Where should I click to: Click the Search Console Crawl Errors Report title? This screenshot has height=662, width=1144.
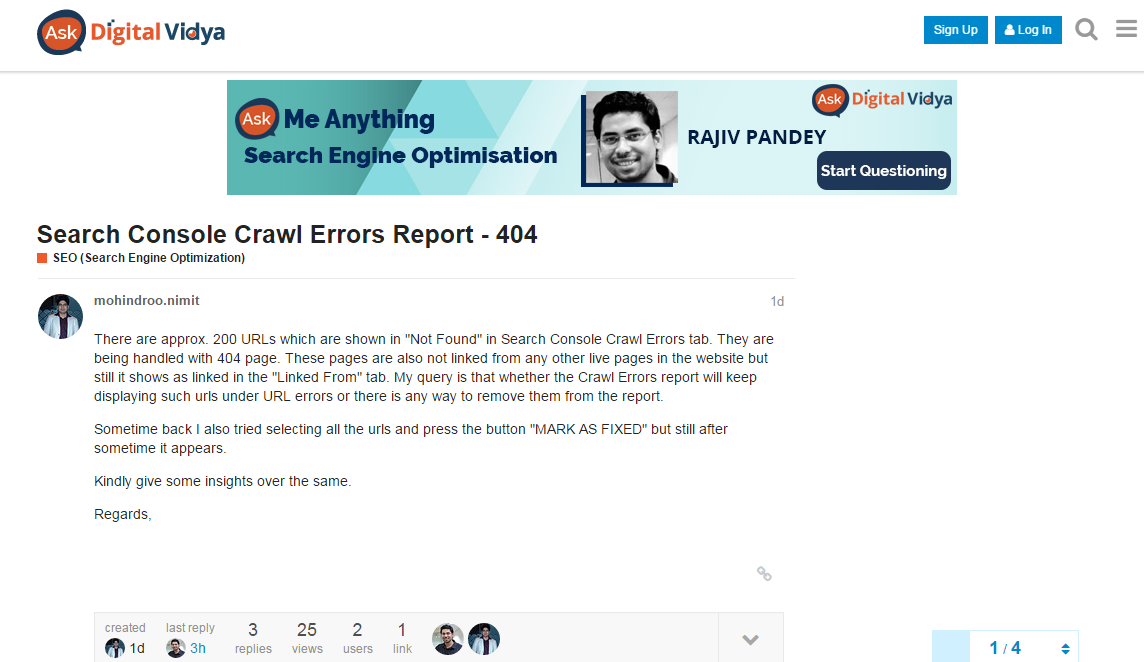tap(287, 235)
